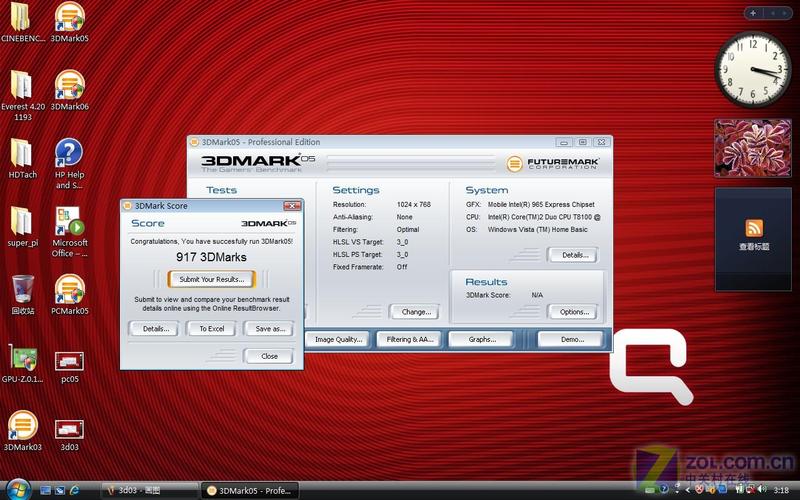Click Windows Vista (TM) Home Basic text
This screenshot has width=800, height=500.
point(538,230)
